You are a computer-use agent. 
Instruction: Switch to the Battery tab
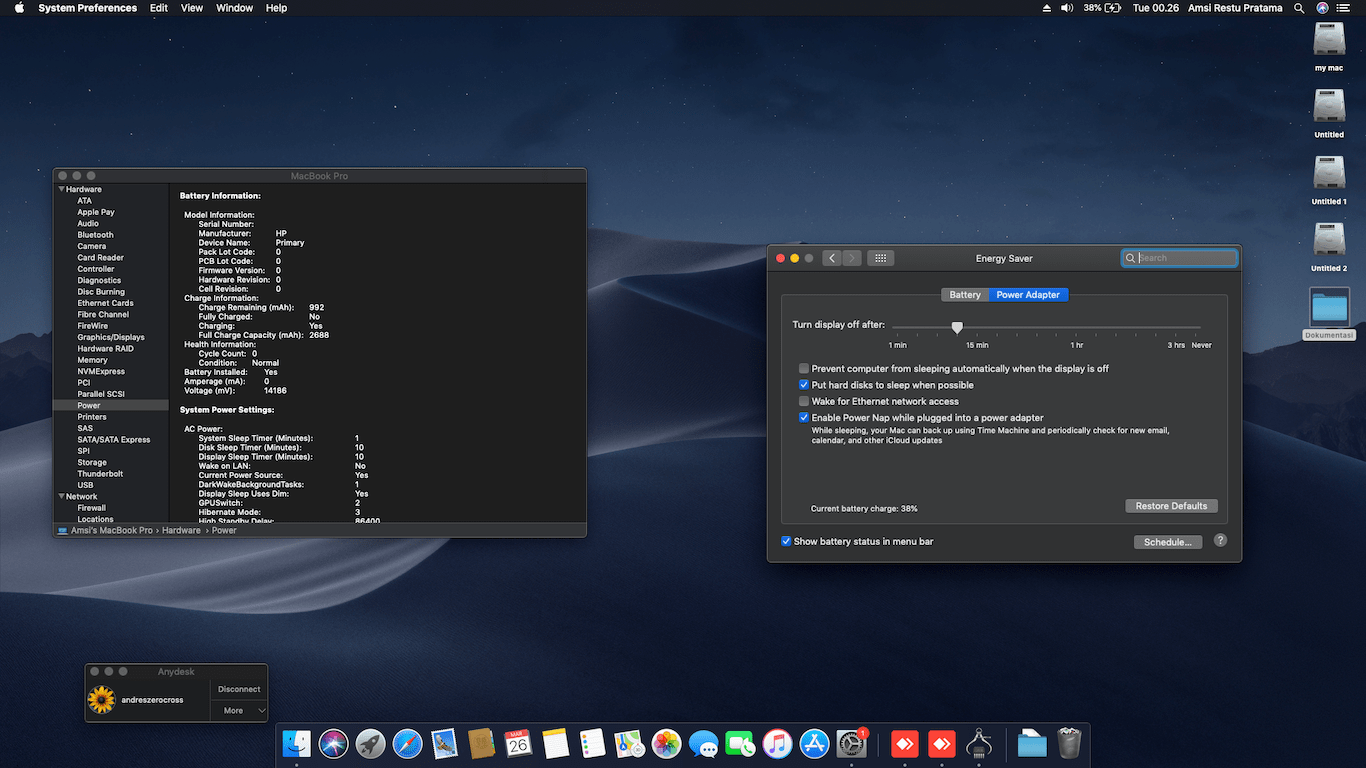[x=965, y=295]
